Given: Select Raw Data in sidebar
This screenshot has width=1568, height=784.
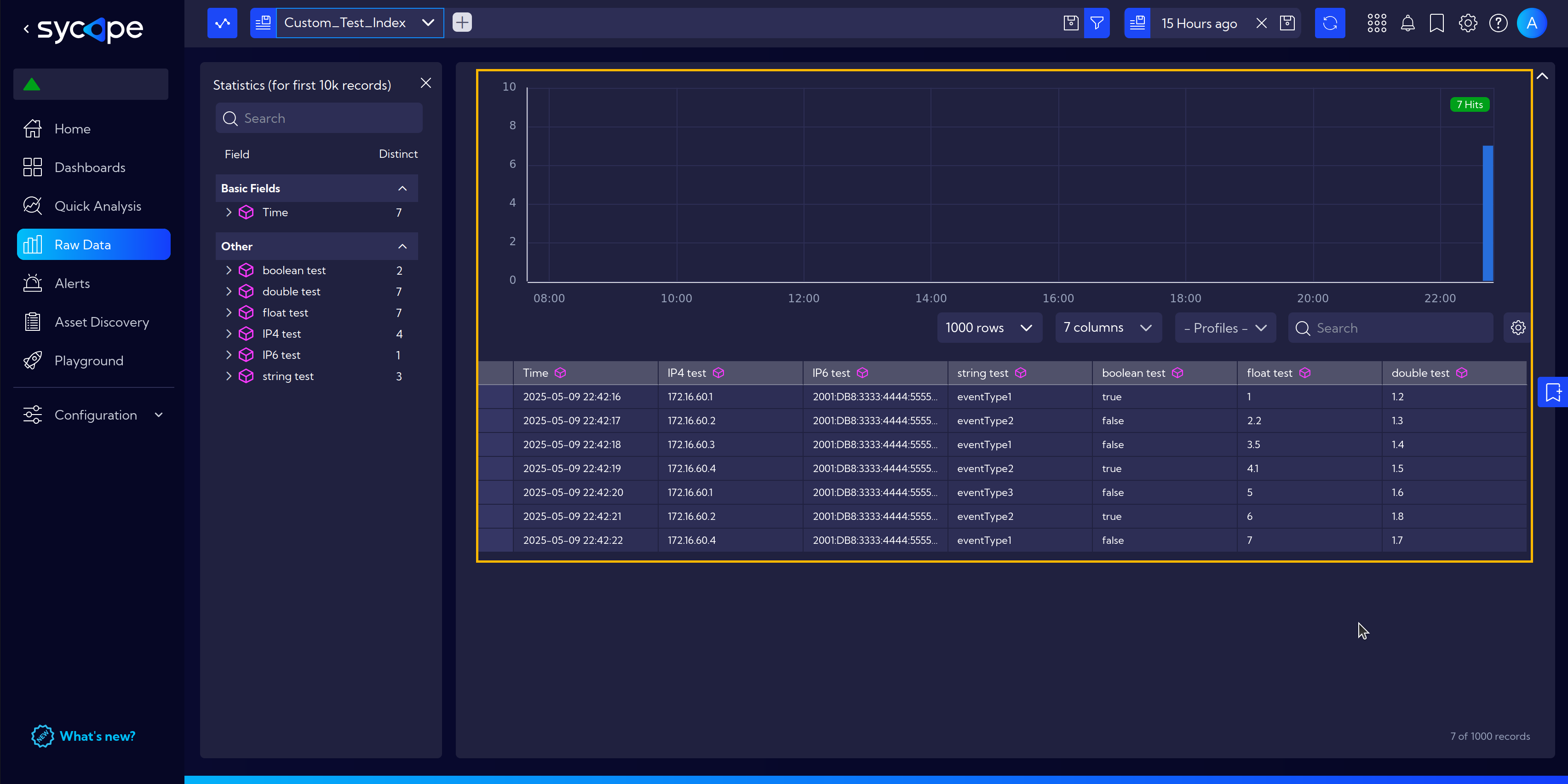Looking at the screenshot, I should click(94, 244).
